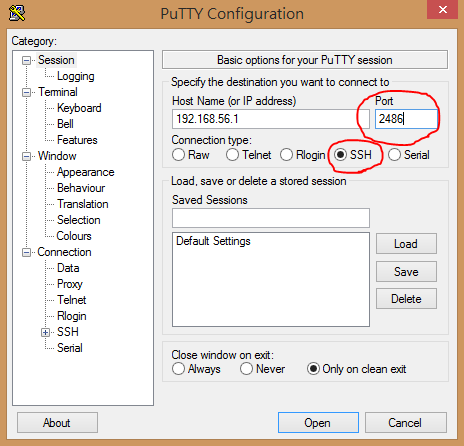Open the Appearance settings category

(85, 172)
